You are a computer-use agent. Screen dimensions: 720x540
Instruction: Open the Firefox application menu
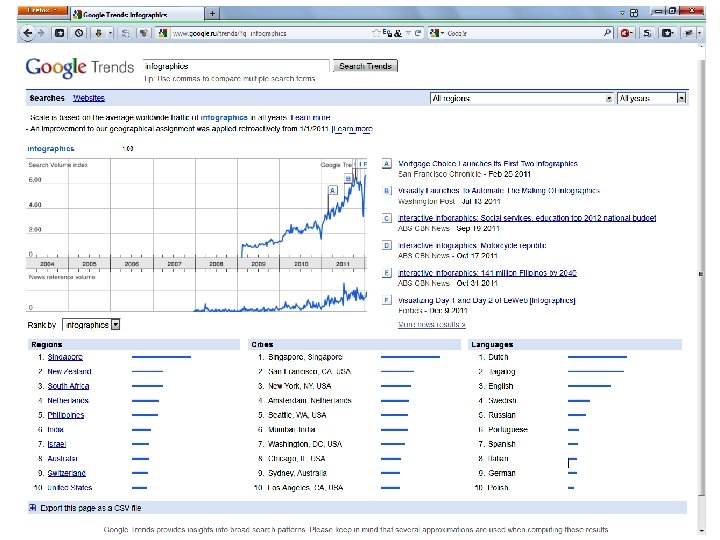(42, 10)
